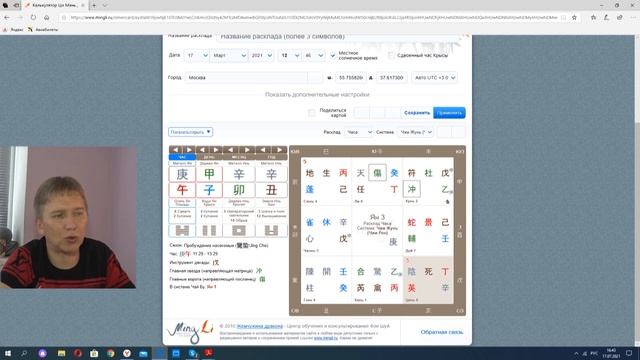The width and height of the screenshot is (640, 360).
Task: Click the day heavenly stem 甲
Action: point(209,174)
